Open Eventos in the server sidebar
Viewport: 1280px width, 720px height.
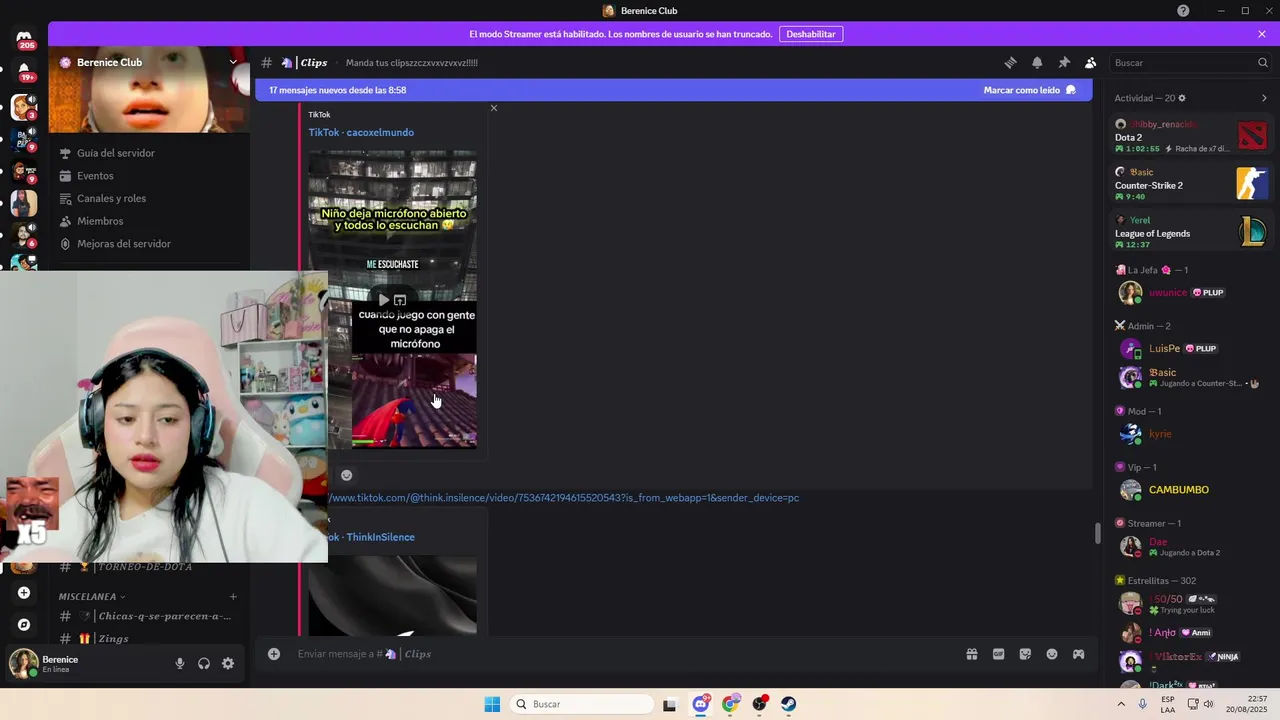click(x=148, y=176)
